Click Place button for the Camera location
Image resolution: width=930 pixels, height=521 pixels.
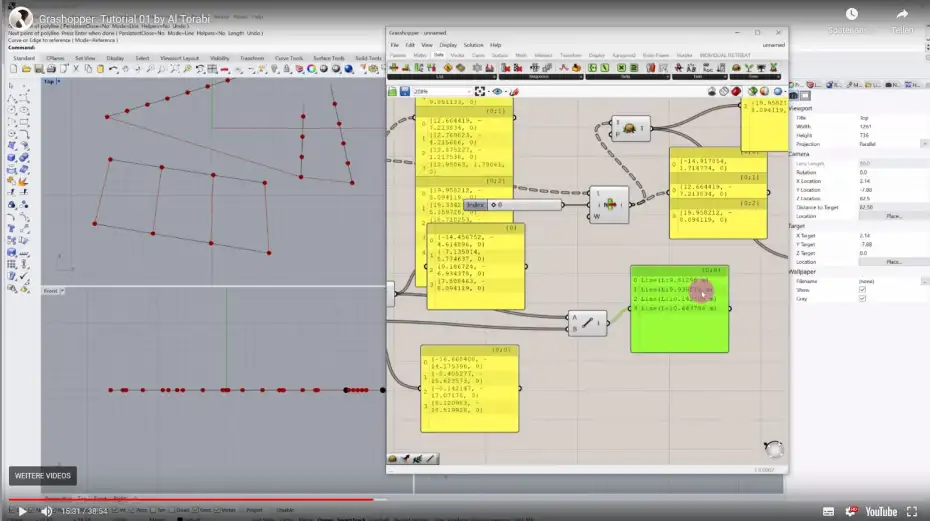point(894,216)
